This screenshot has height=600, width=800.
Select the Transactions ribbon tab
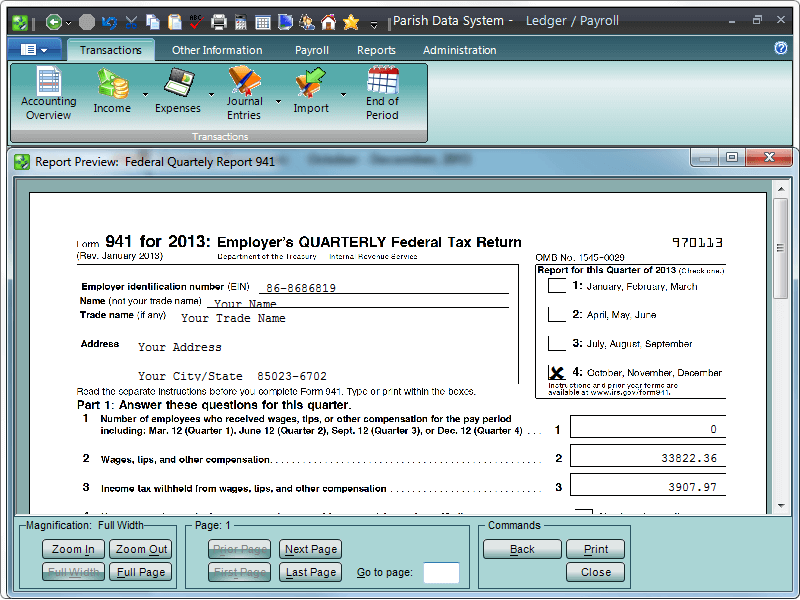[x=111, y=50]
